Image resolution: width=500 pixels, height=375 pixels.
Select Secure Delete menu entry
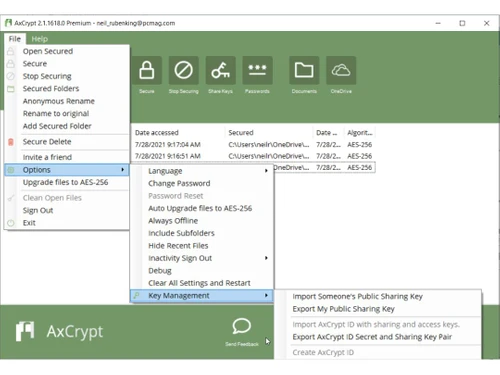point(67,142)
